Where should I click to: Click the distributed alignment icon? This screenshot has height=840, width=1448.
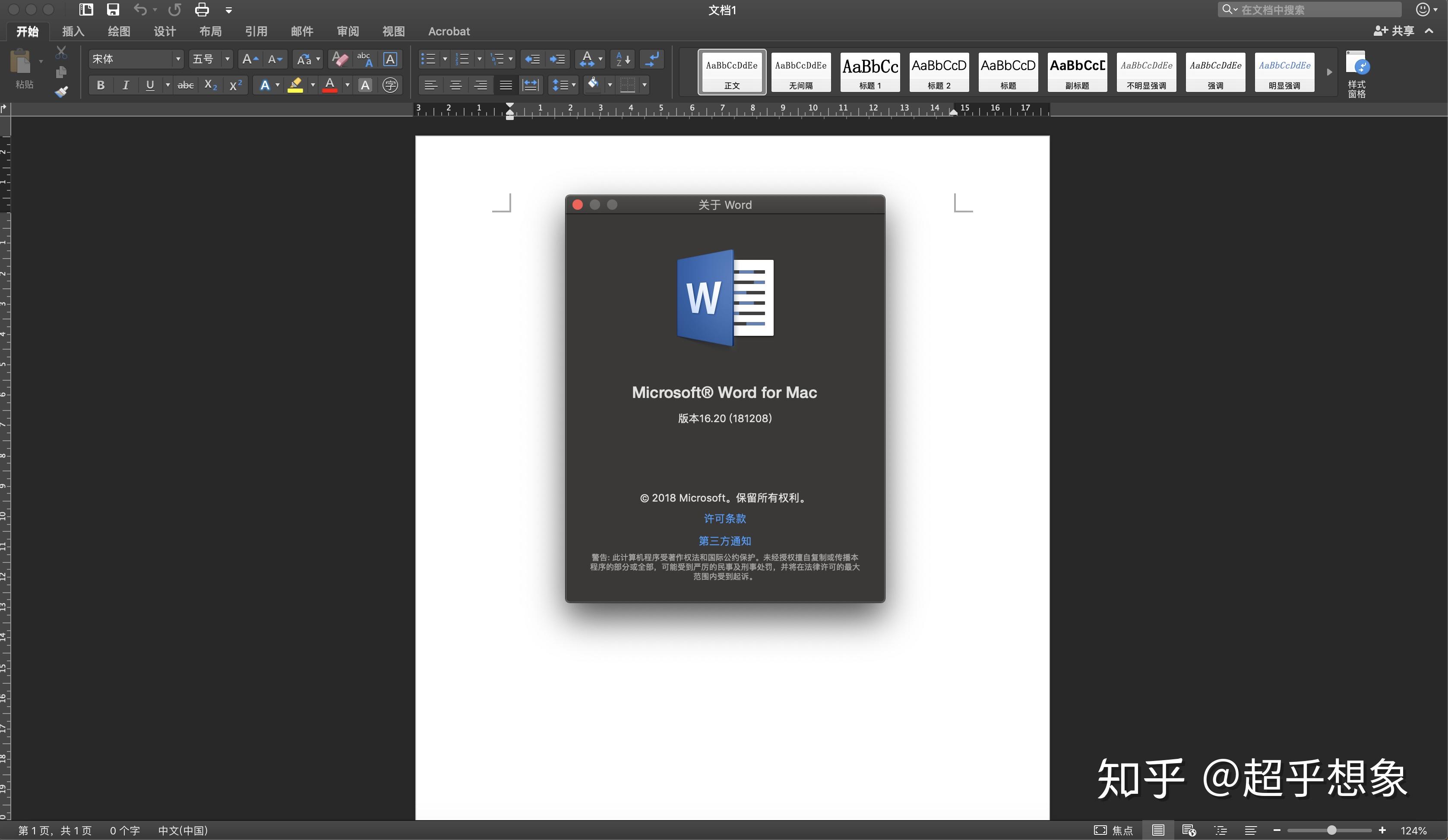(530, 85)
